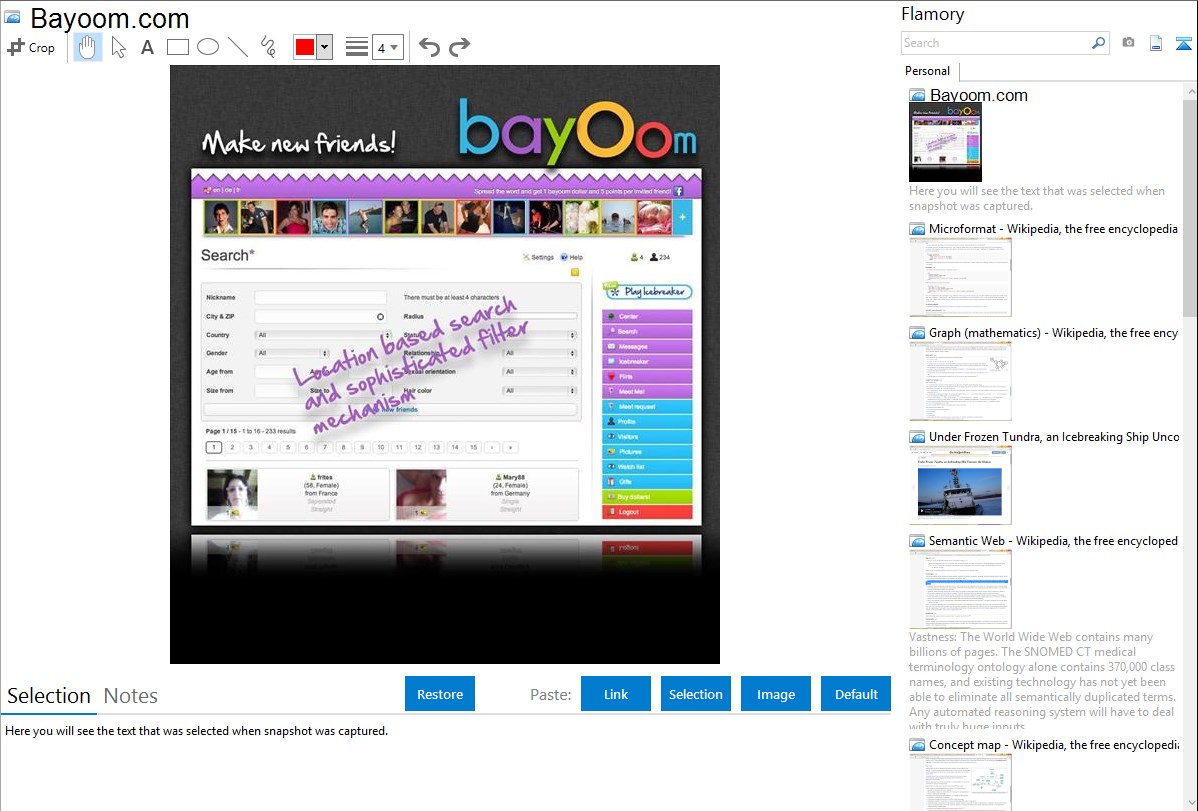Activate the hand pan tool
The width and height of the screenshot is (1198, 811).
click(x=88, y=47)
